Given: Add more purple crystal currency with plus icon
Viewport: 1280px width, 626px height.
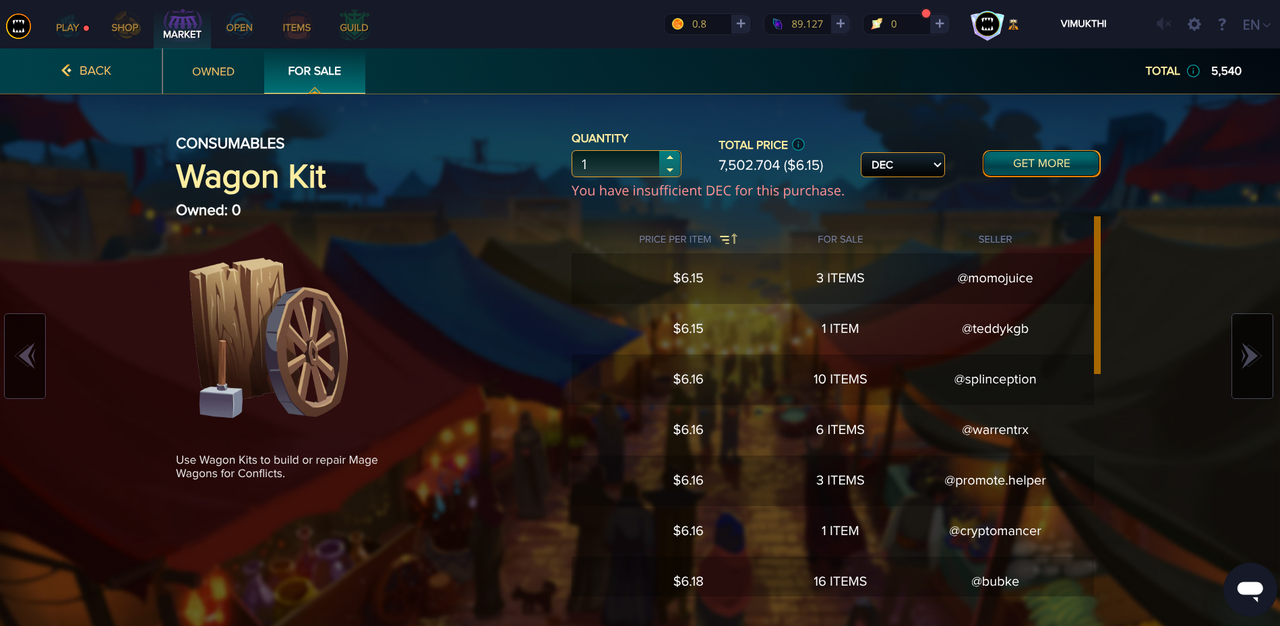Looking at the screenshot, I should click(x=841, y=24).
